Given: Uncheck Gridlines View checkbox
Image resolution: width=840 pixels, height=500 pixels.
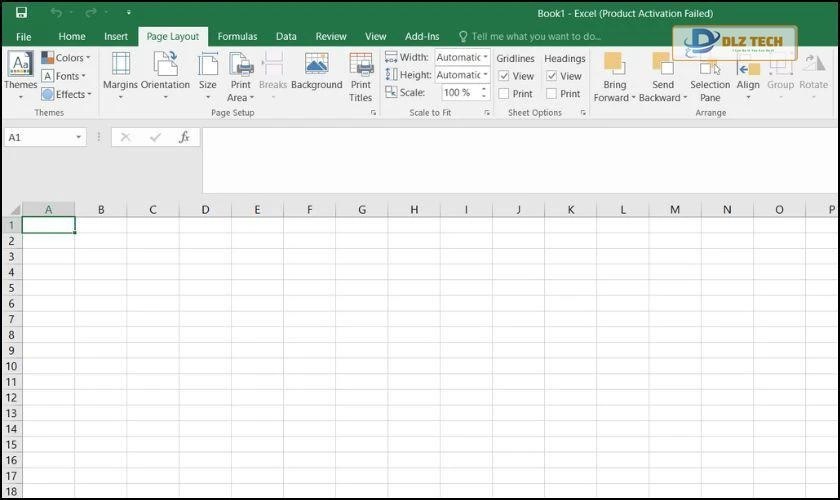Looking at the screenshot, I should click(x=504, y=76).
